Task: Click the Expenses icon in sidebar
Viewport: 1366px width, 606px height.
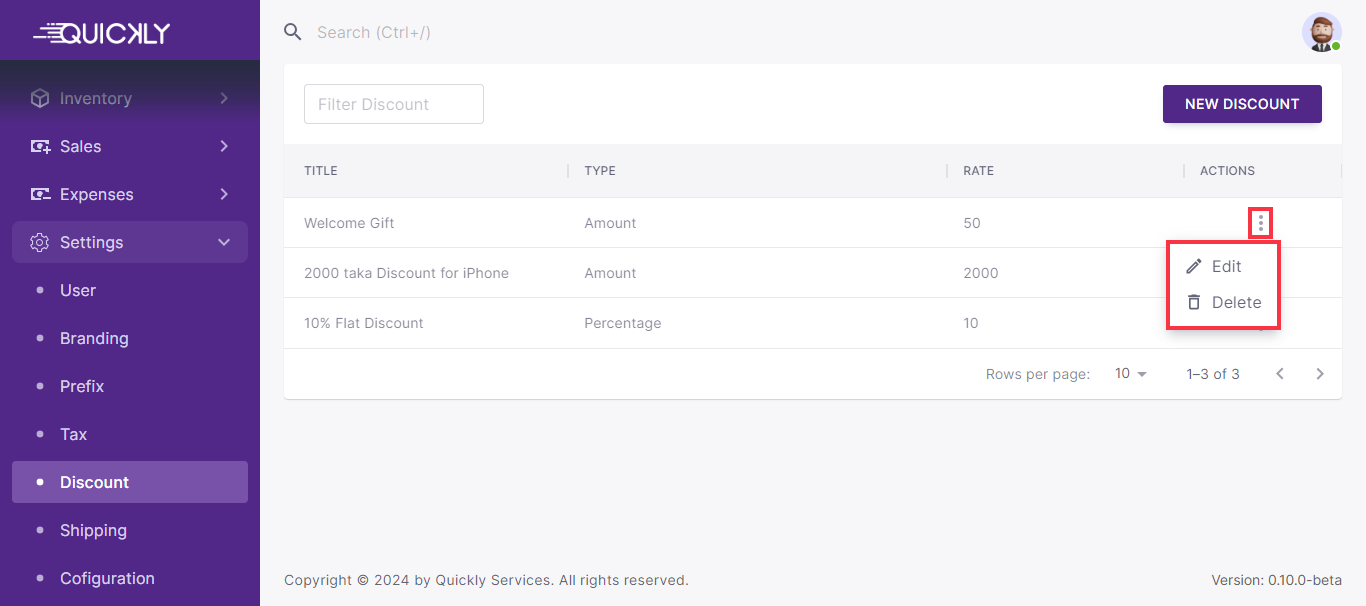Action: pyautogui.click(x=40, y=194)
